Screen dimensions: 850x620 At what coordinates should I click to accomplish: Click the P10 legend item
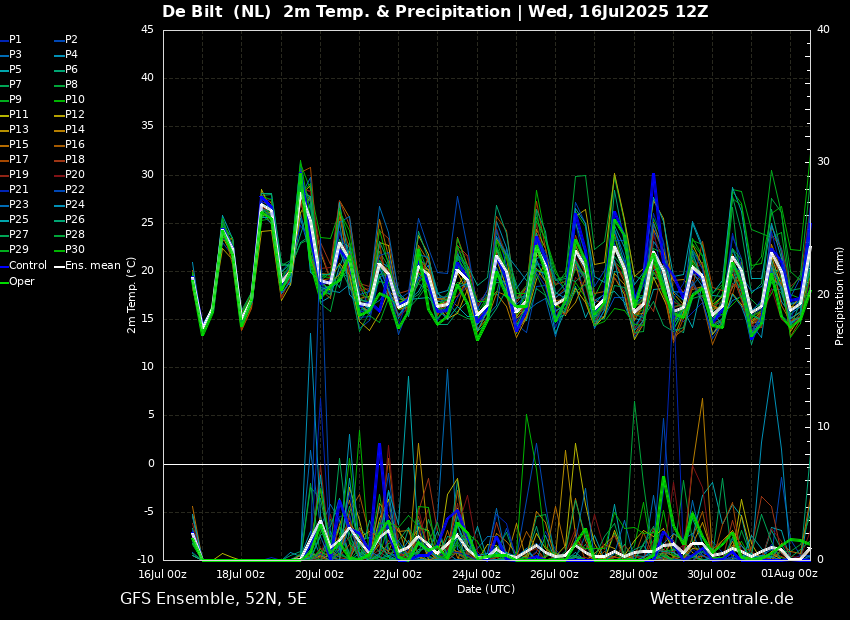click(x=70, y=99)
